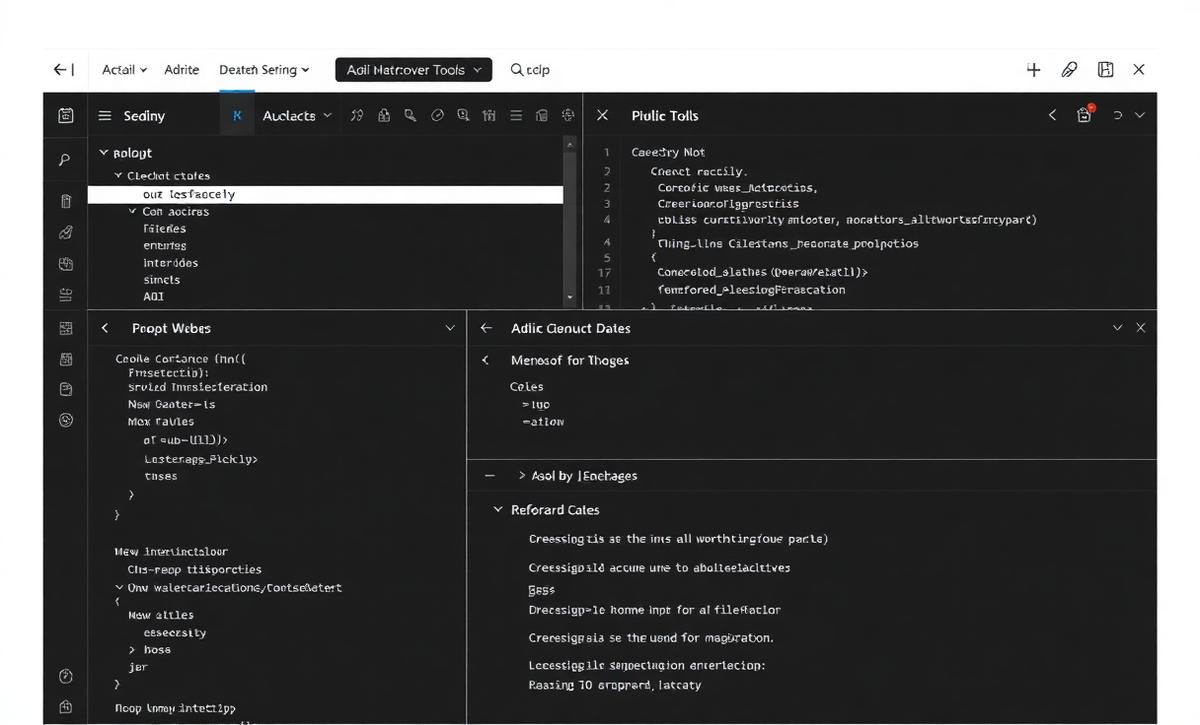This screenshot has height=725, width=1200.
Task: Click the left arrow beside Adlic Gienuct Dates
Action: (487, 328)
